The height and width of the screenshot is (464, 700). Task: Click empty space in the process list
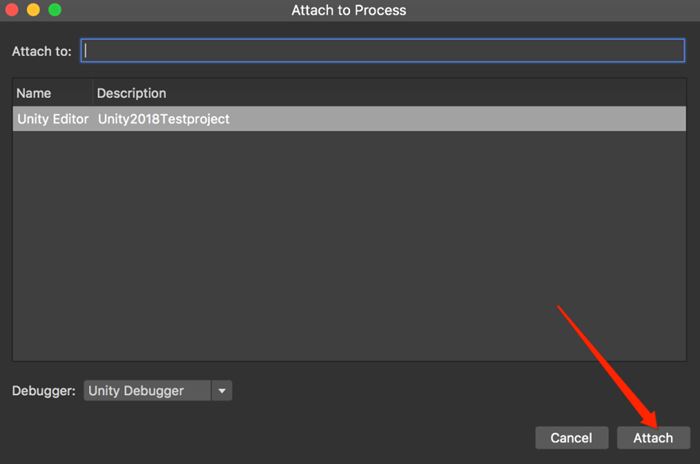point(349,250)
